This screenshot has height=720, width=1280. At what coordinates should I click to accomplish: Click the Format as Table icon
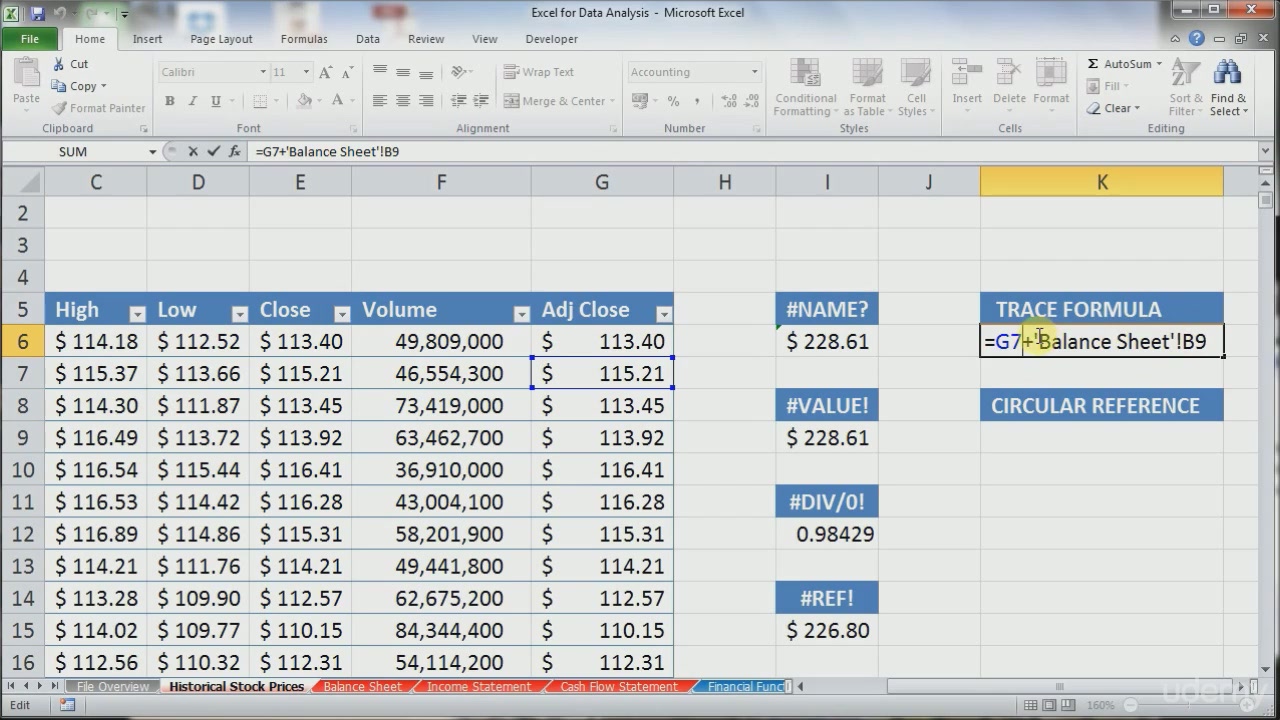pyautogui.click(x=867, y=74)
